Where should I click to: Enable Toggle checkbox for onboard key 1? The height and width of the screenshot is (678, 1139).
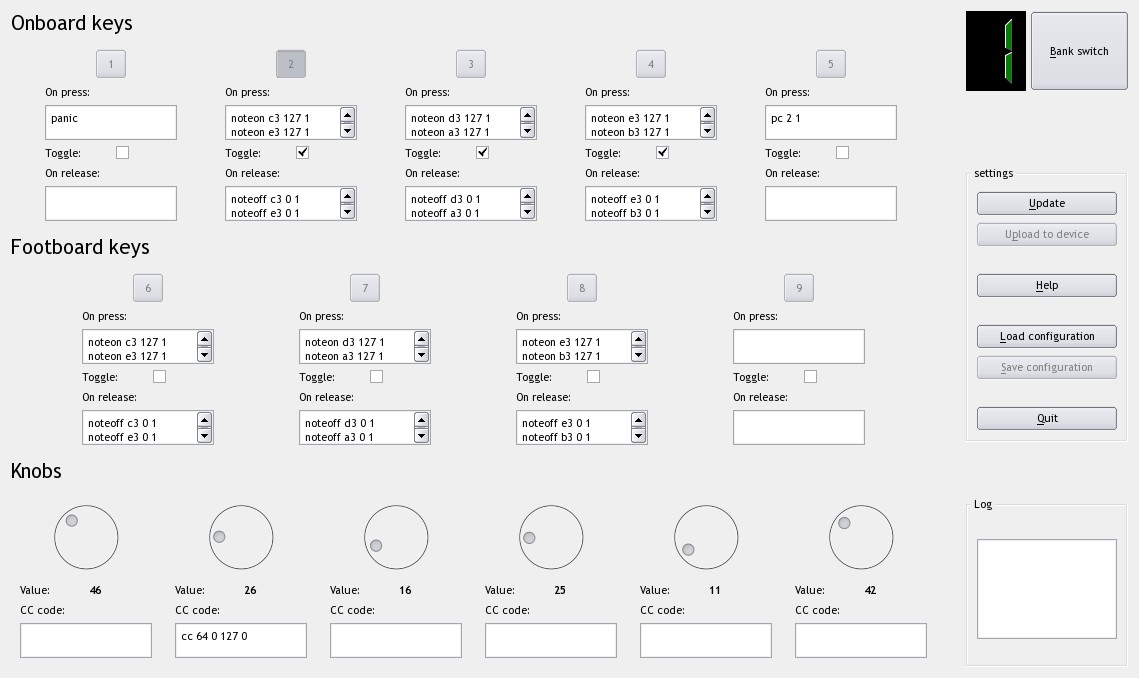coord(122,153)
